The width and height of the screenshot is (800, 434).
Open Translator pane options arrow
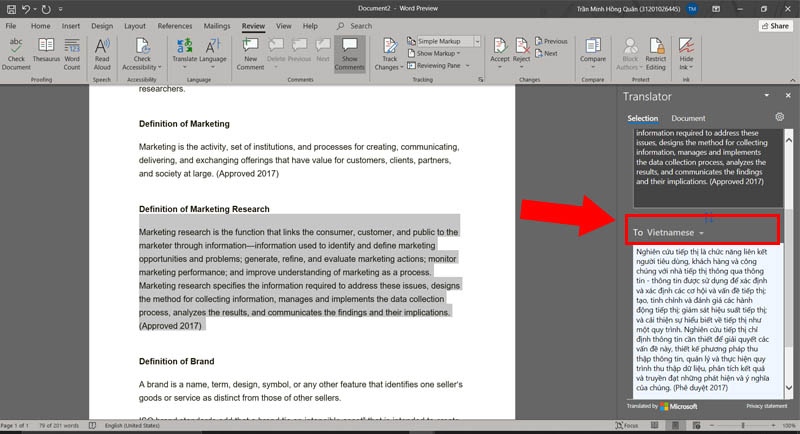[x=766, y=96]
